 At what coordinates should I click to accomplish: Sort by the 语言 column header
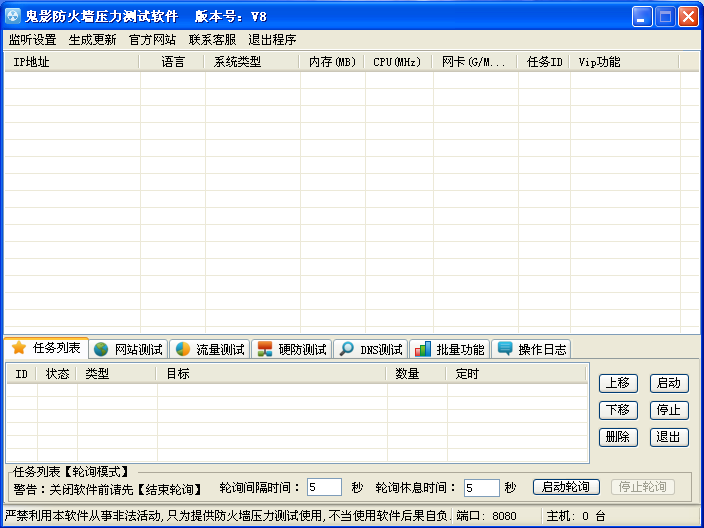tap(172, 62)
